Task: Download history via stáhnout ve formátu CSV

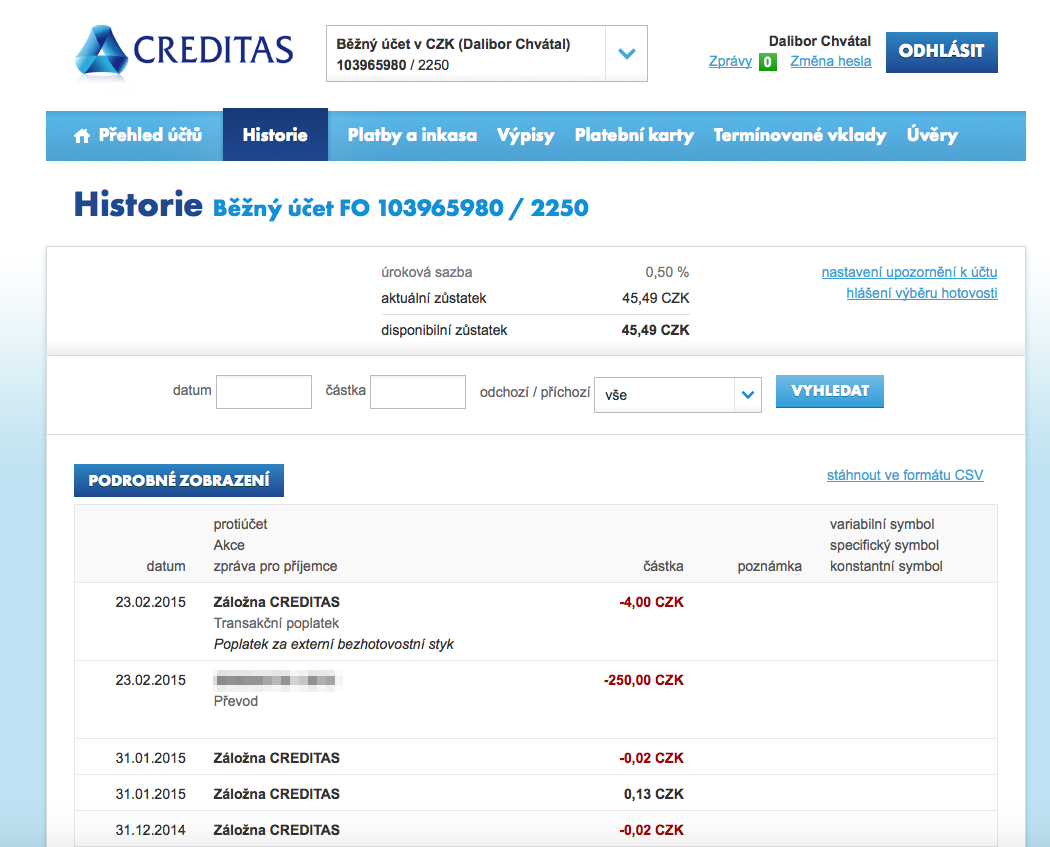Action: (x=905, y=475)
